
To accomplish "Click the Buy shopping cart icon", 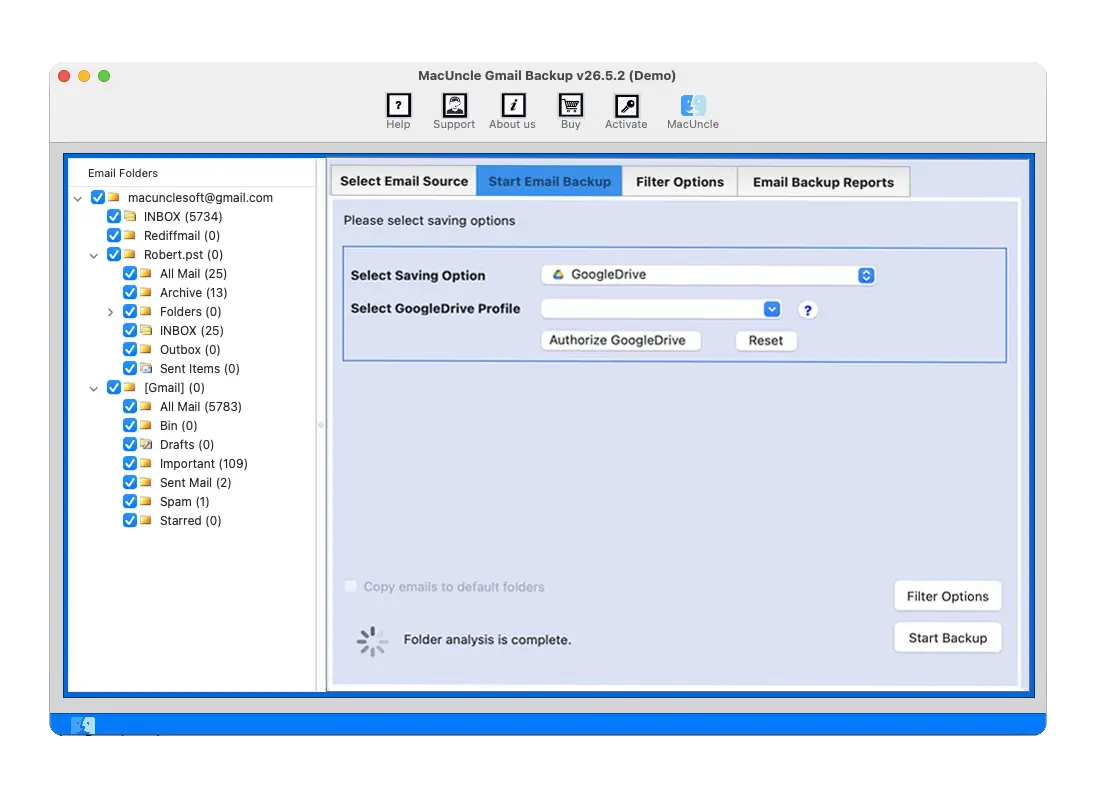I will click(x=570, y=106).
